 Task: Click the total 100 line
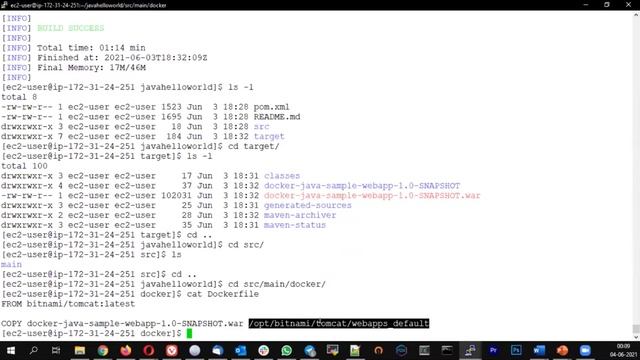[x=24, y=166]
